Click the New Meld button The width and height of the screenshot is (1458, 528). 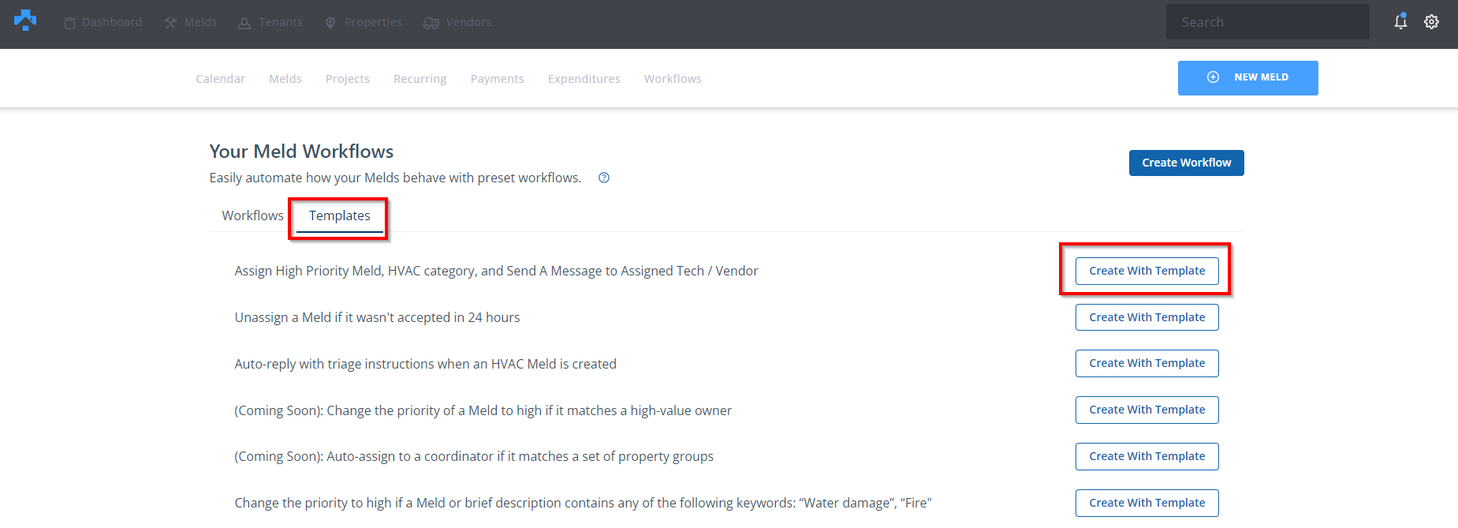1247,78
